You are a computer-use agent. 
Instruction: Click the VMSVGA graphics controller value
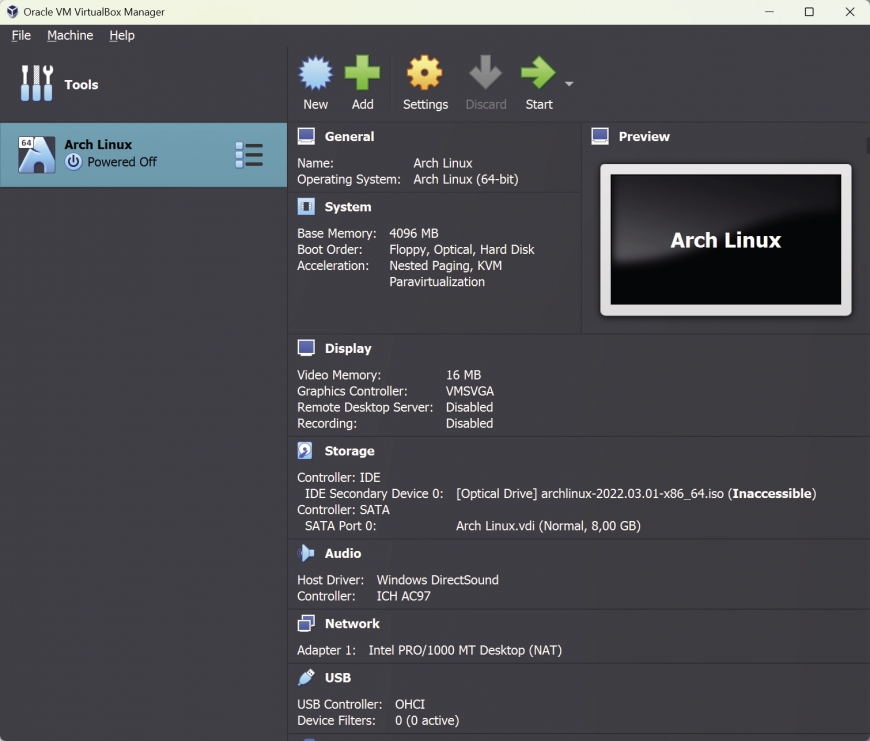[x=469, y=391]
